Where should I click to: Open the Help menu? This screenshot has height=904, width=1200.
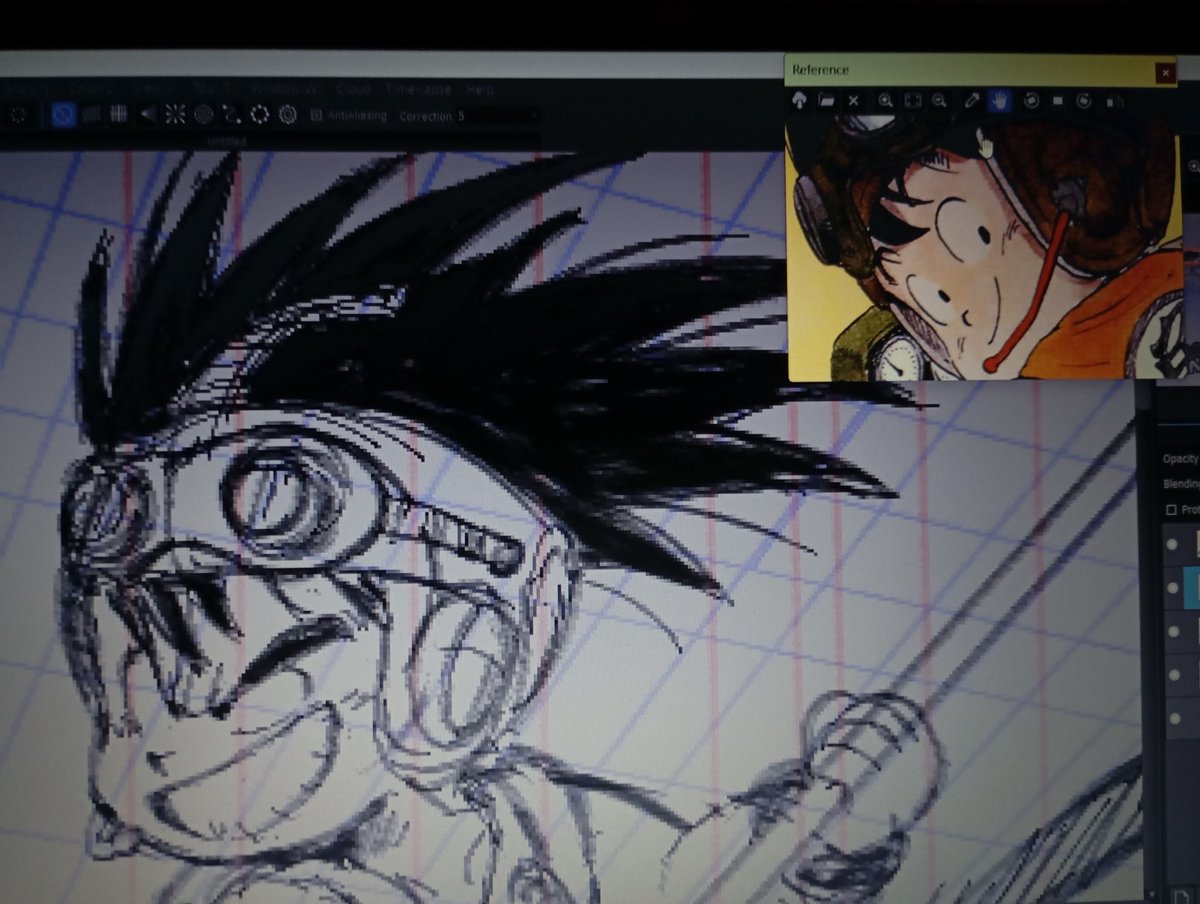[480, 89]
